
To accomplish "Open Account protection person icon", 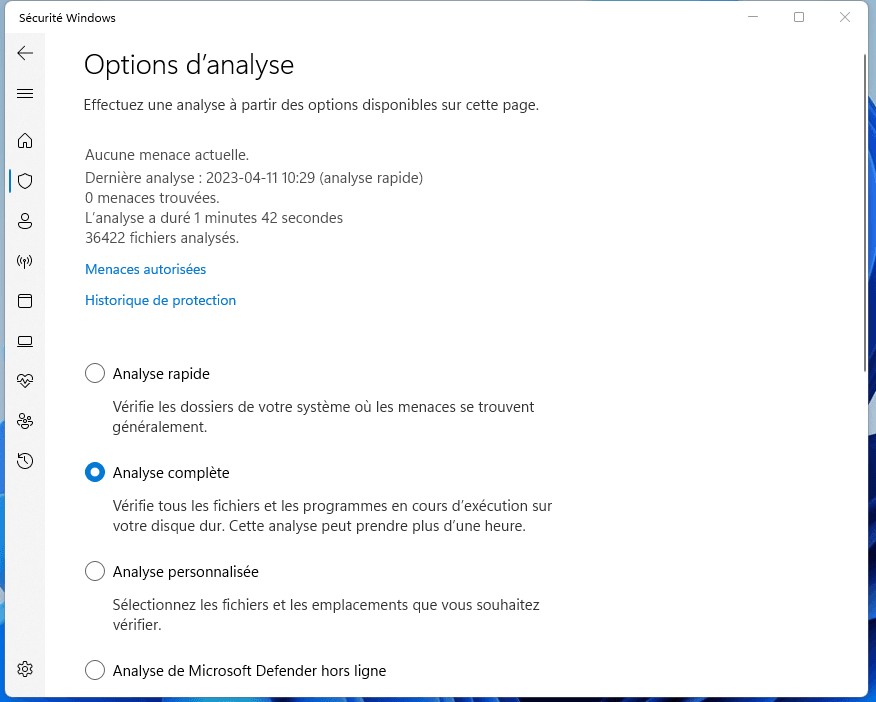I will click(x=25, y=221).
